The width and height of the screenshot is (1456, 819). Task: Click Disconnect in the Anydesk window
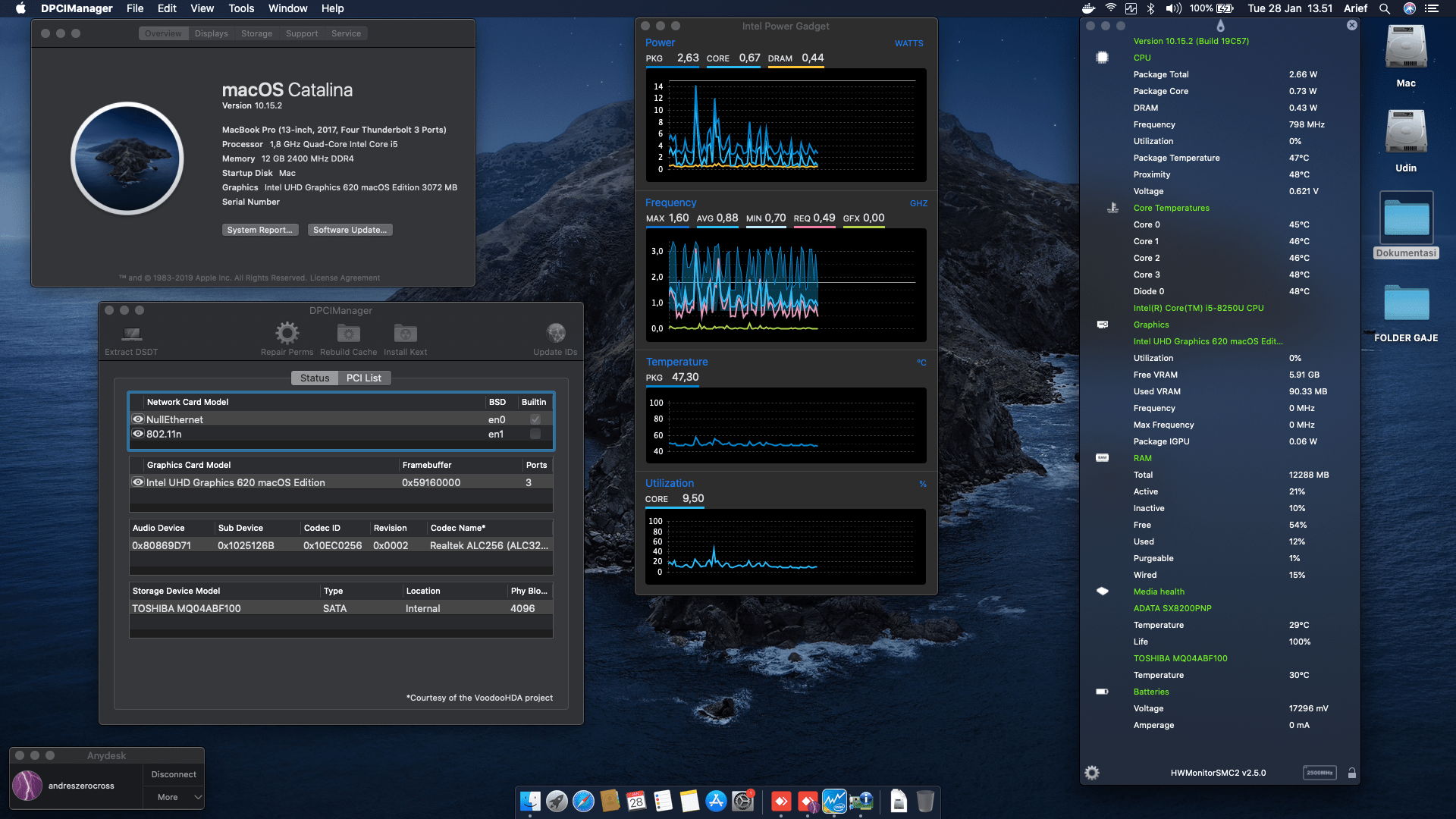(174, 774)
